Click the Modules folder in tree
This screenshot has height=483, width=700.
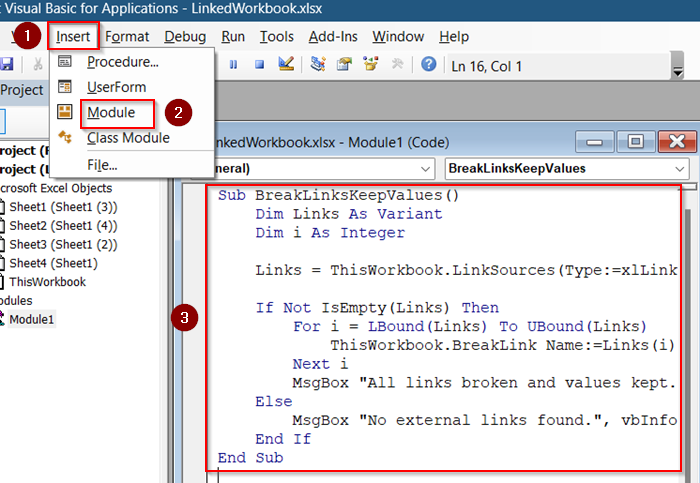(16, 301)
